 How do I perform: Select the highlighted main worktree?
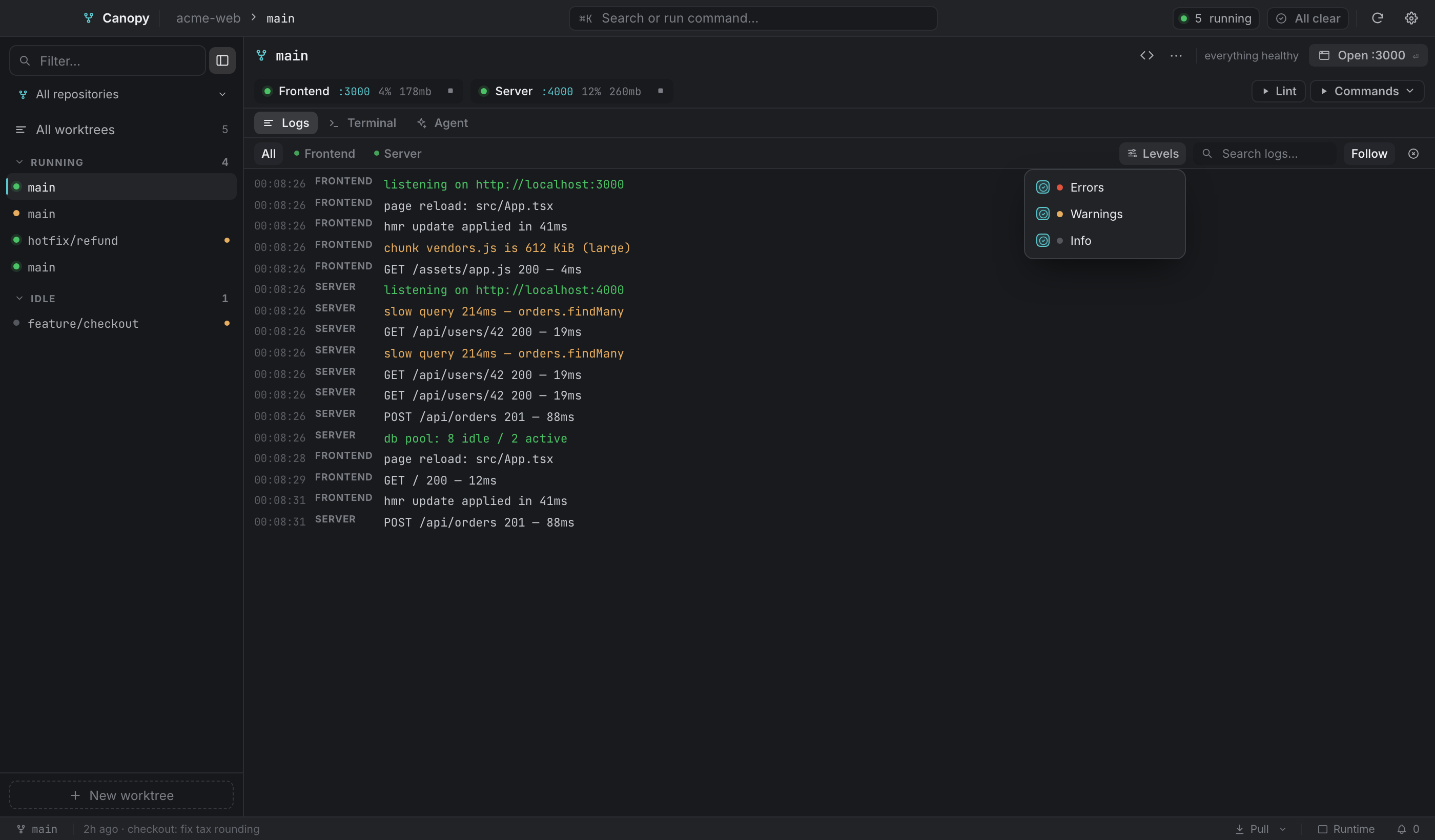122,187
